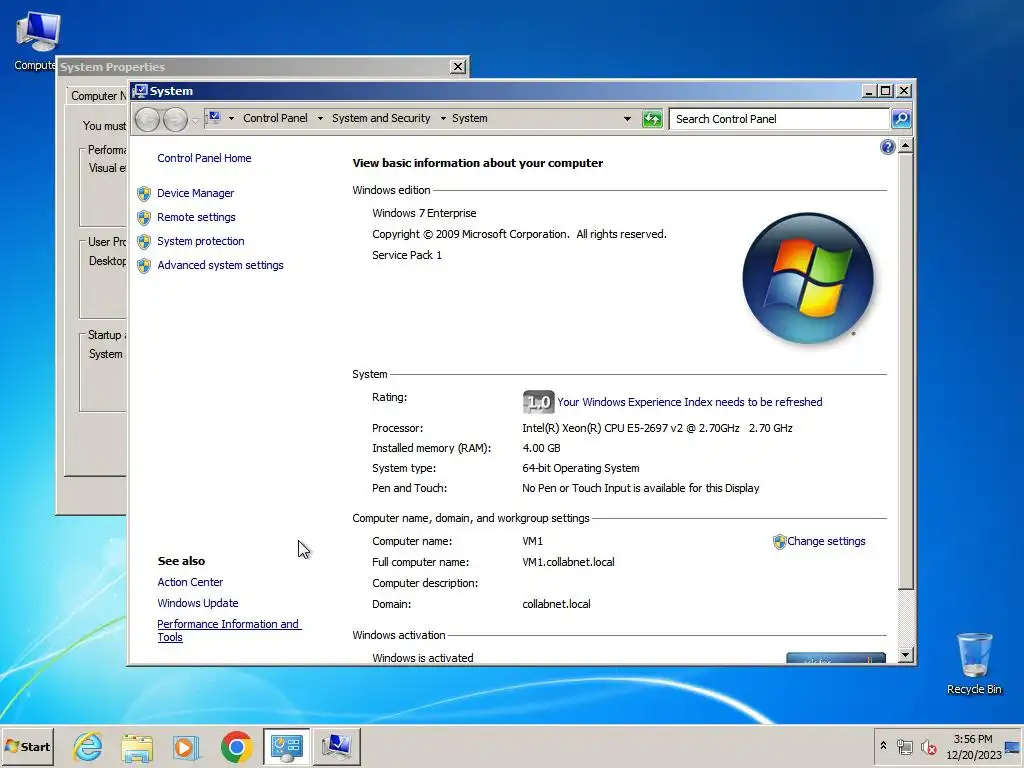Viewport: 1024px width, 768px height.
Task: Click the Intel Xeon processor value
Action: click(x=657, y=428)
